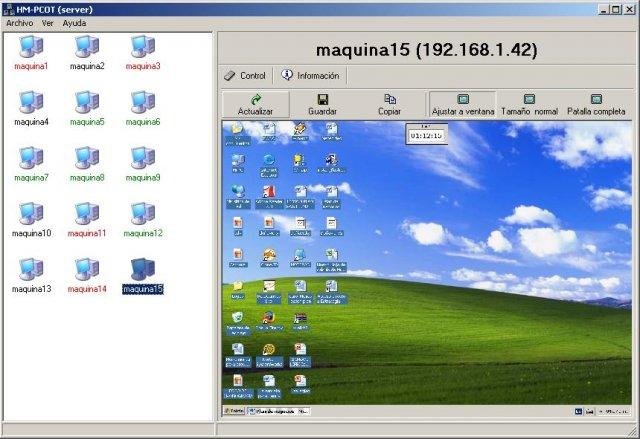Viewport: 640px width, 439px height.
Task: Click the red application icon on remote desktop
Action: click(x=269, y=191)
